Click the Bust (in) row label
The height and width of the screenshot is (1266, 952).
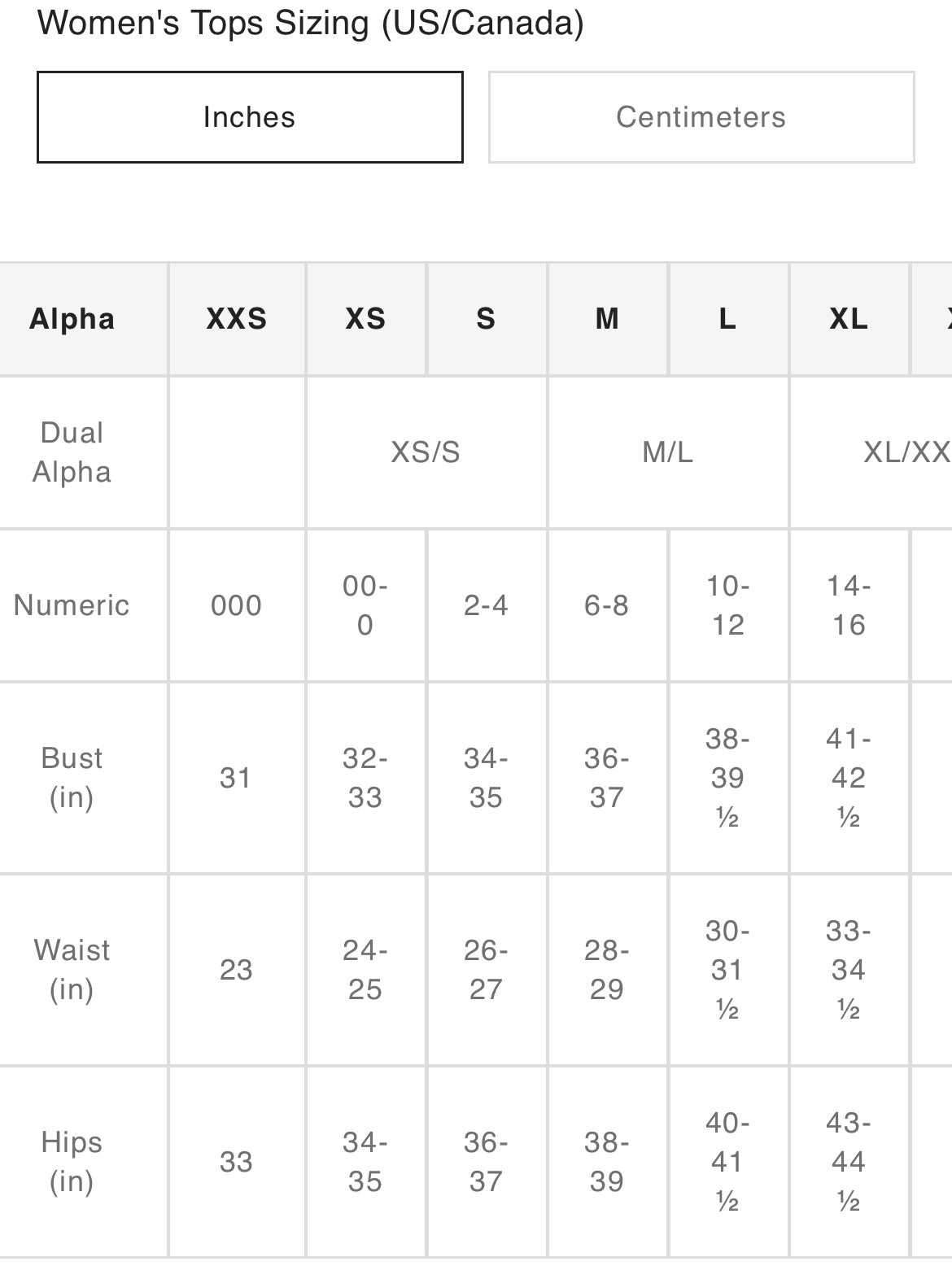pyautogui.click(x=72, y=778)
